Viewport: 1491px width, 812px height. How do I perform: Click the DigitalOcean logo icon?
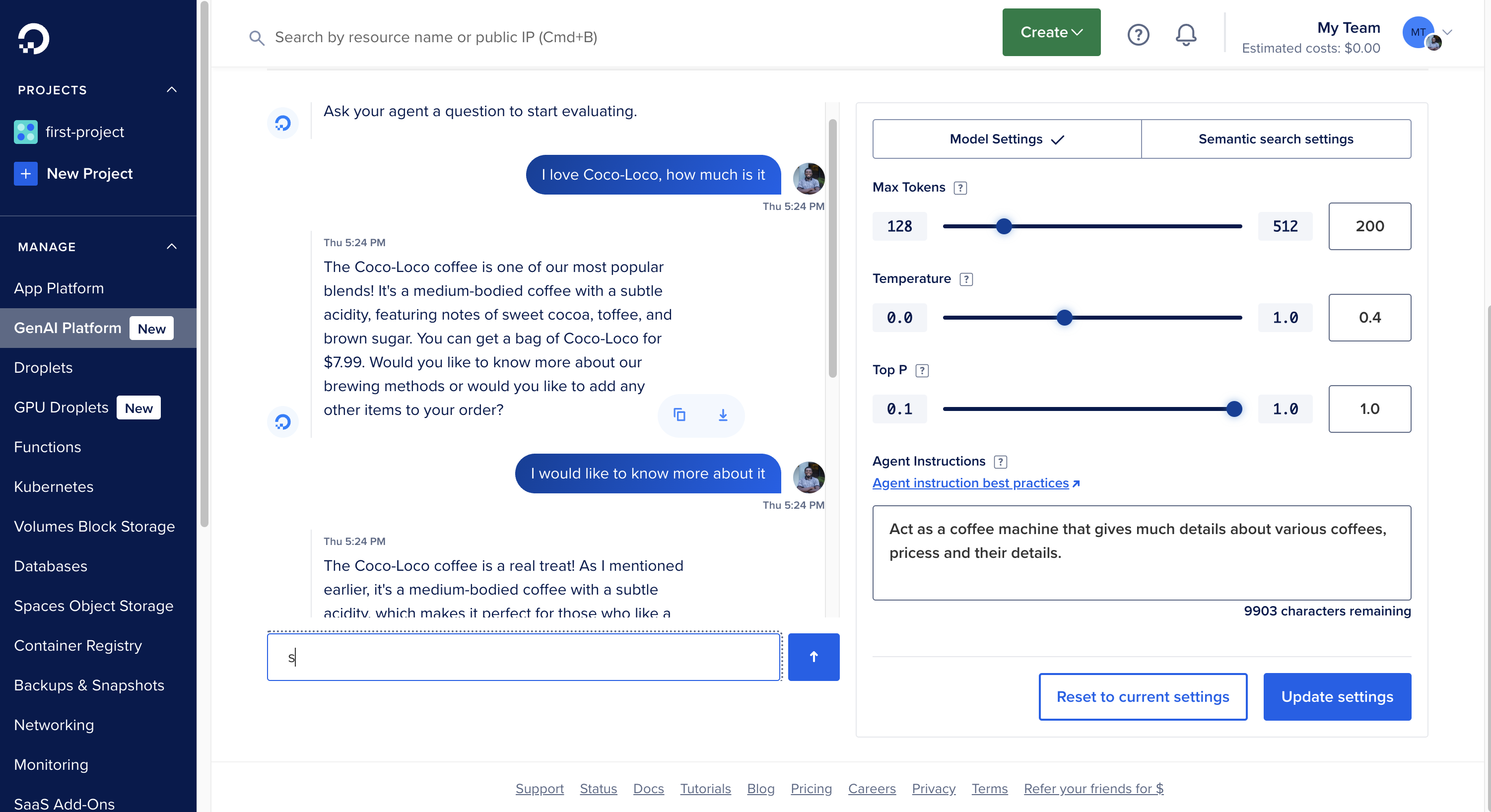34,39
